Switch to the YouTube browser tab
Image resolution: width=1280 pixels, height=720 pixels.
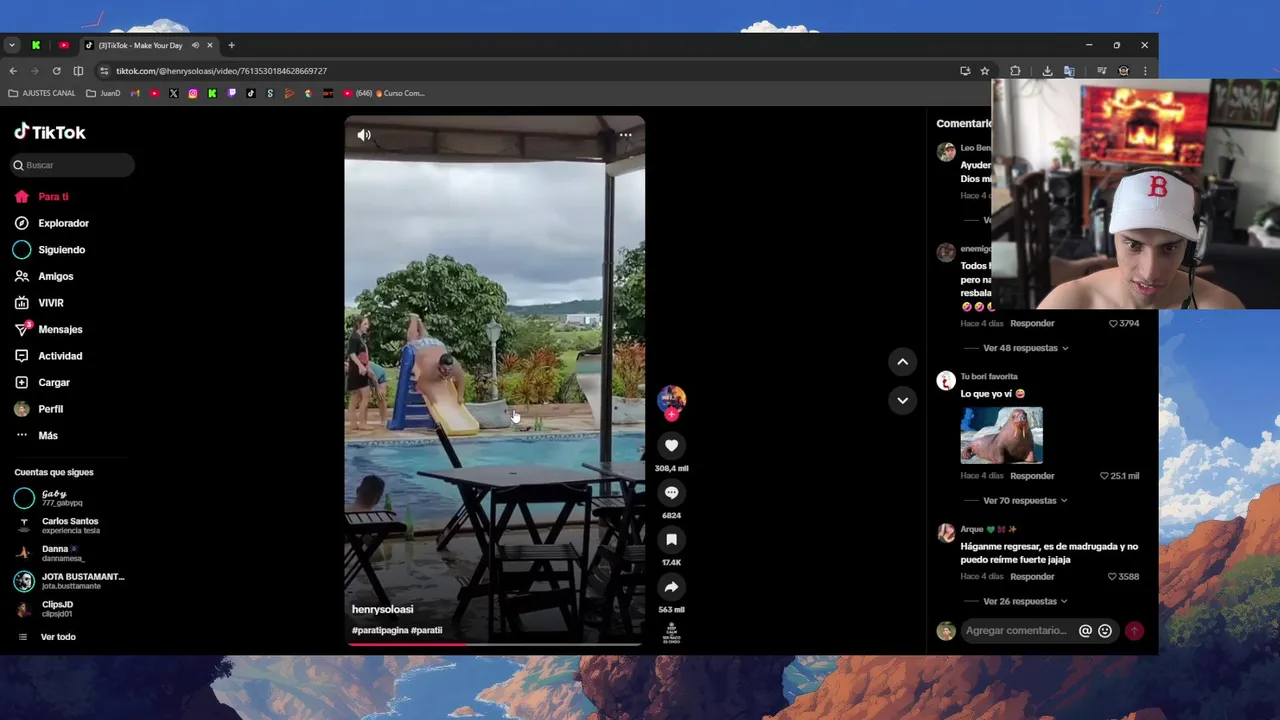click(64, 45)
